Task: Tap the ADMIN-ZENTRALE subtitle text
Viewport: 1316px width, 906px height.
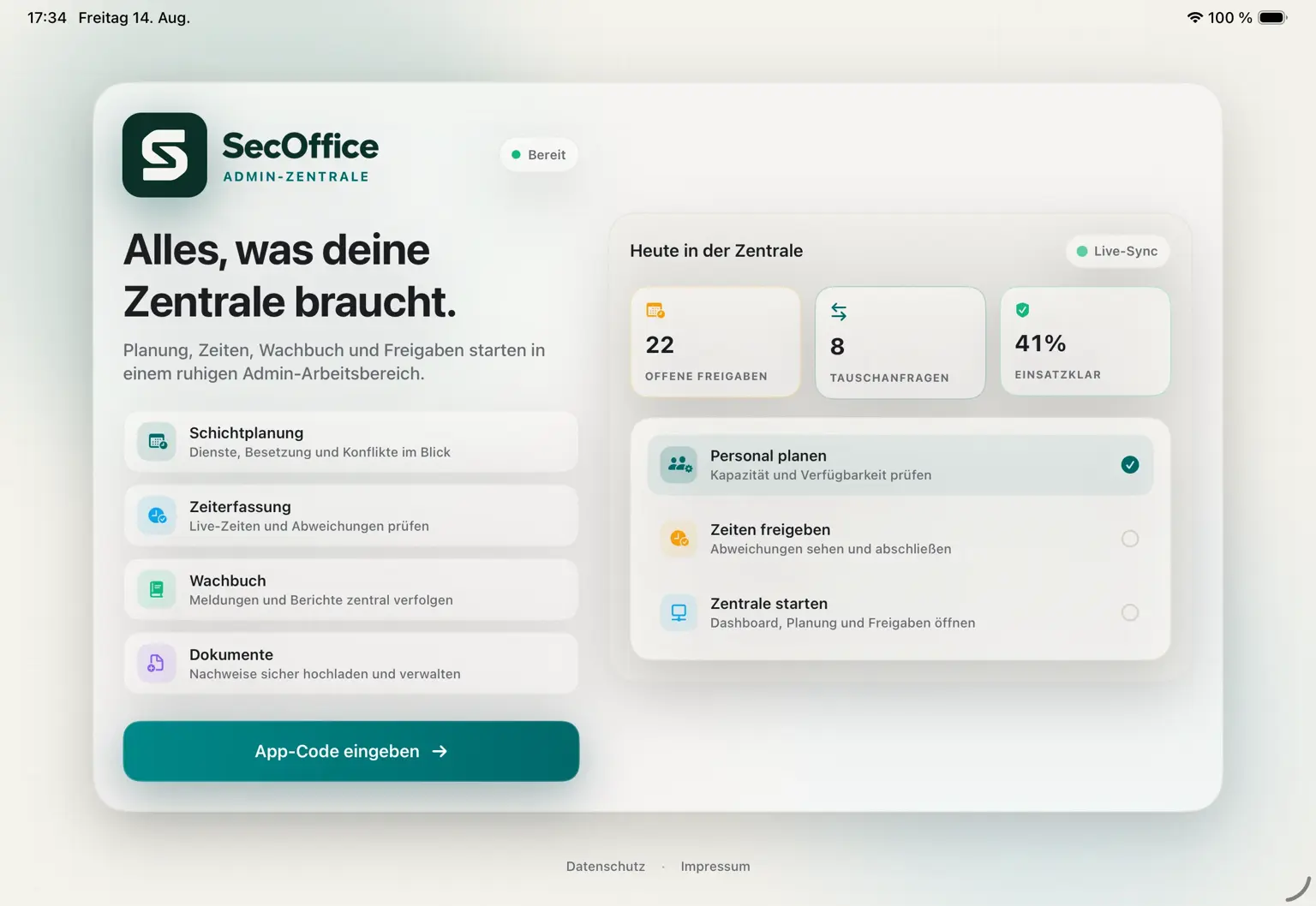Action: [296, 176]
